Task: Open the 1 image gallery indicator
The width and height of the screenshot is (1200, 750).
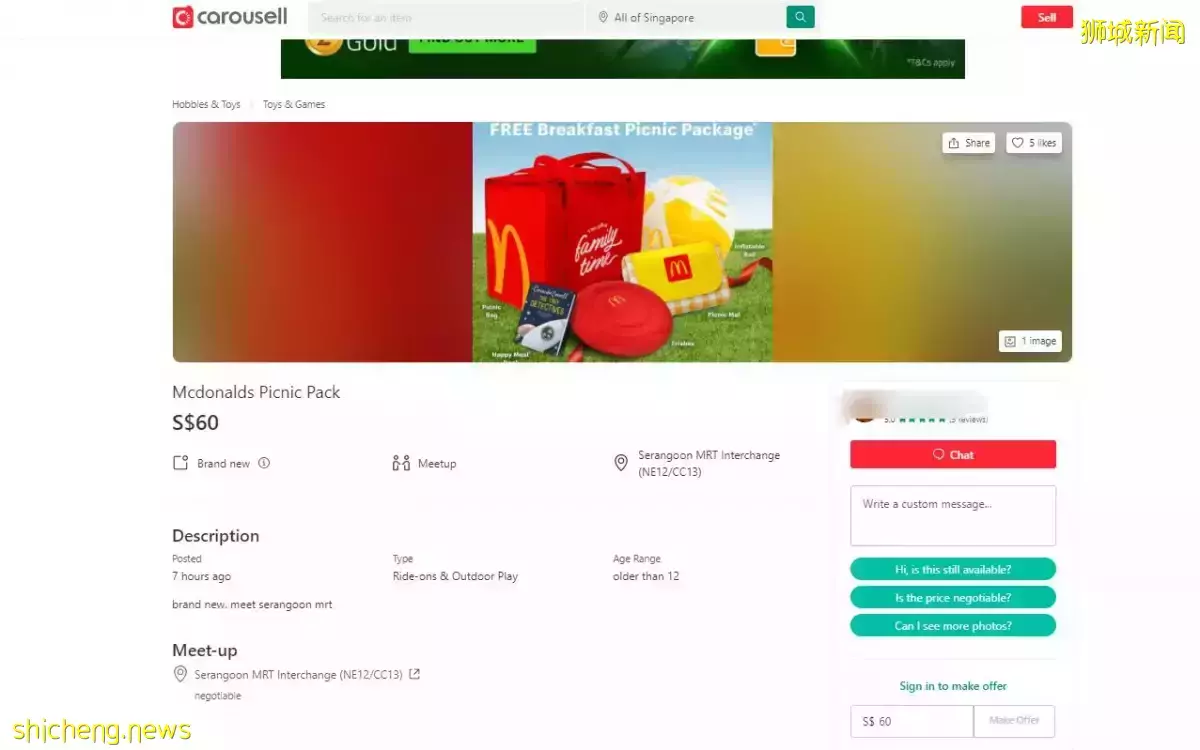Action: point(1030,341)
